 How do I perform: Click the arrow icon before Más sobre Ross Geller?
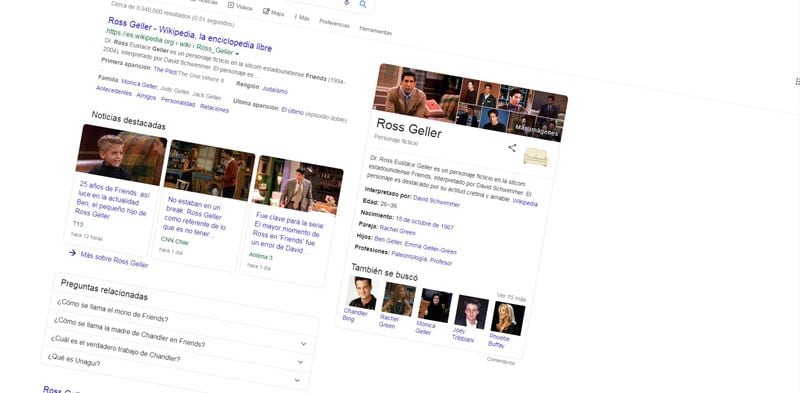pos(72,252)
